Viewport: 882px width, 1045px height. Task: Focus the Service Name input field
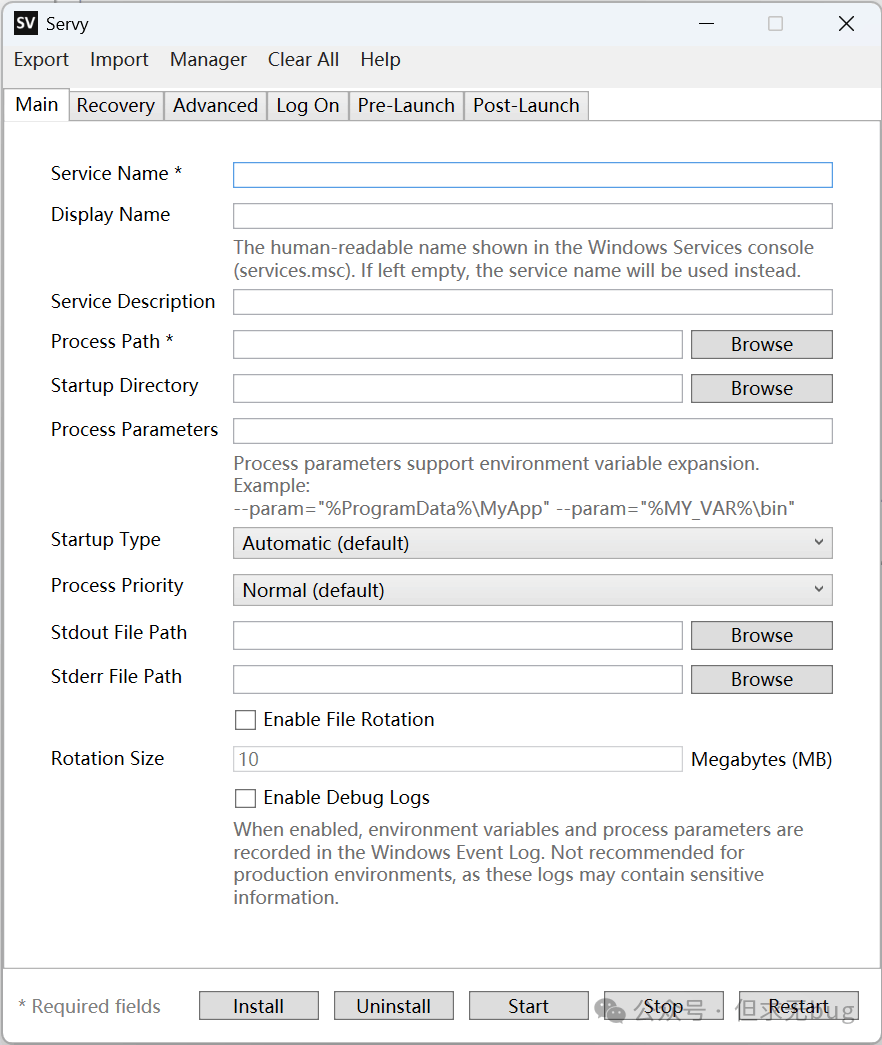[532, 175]
